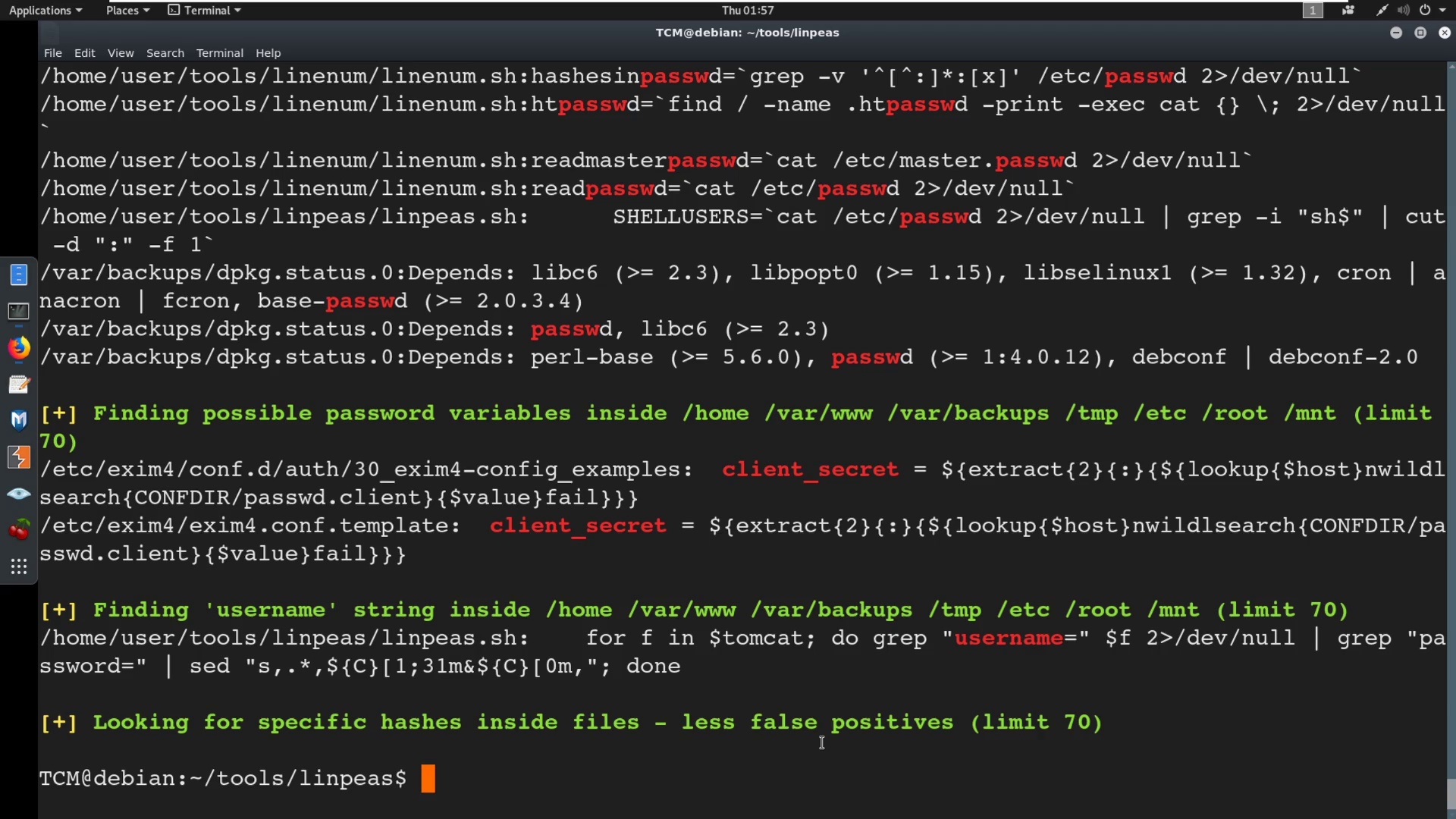The image size is (1456, 819).
Task: Open the network connection tray icon
Action: point(1382,10)
